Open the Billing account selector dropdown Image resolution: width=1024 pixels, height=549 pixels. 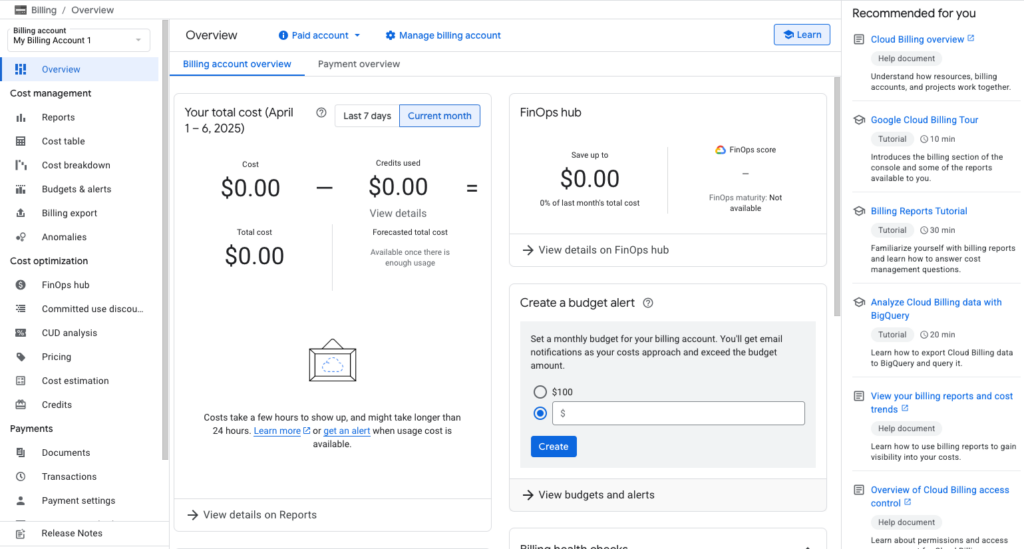tap(78, 40)
